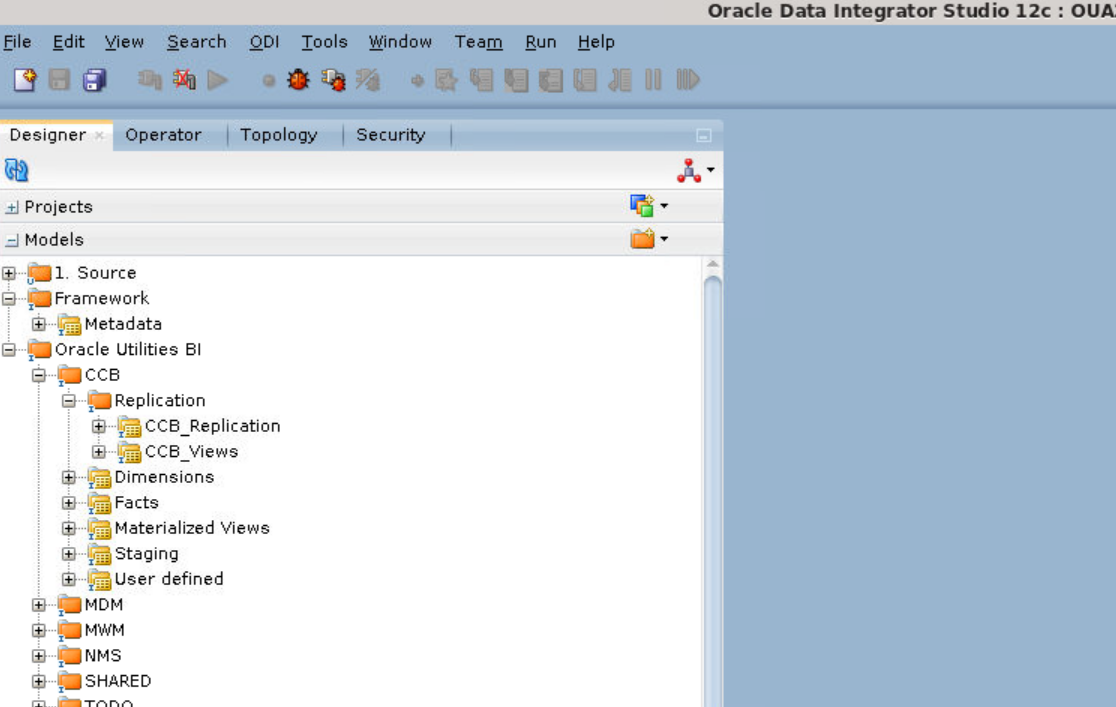Switch to the Topology tab

(x=278, y=135)
